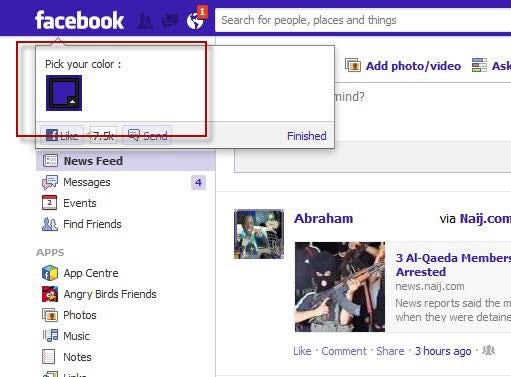Open Abraham's profile picture thumbnail
This screenshot has width=511, height=377.
[x=259, y=234]
